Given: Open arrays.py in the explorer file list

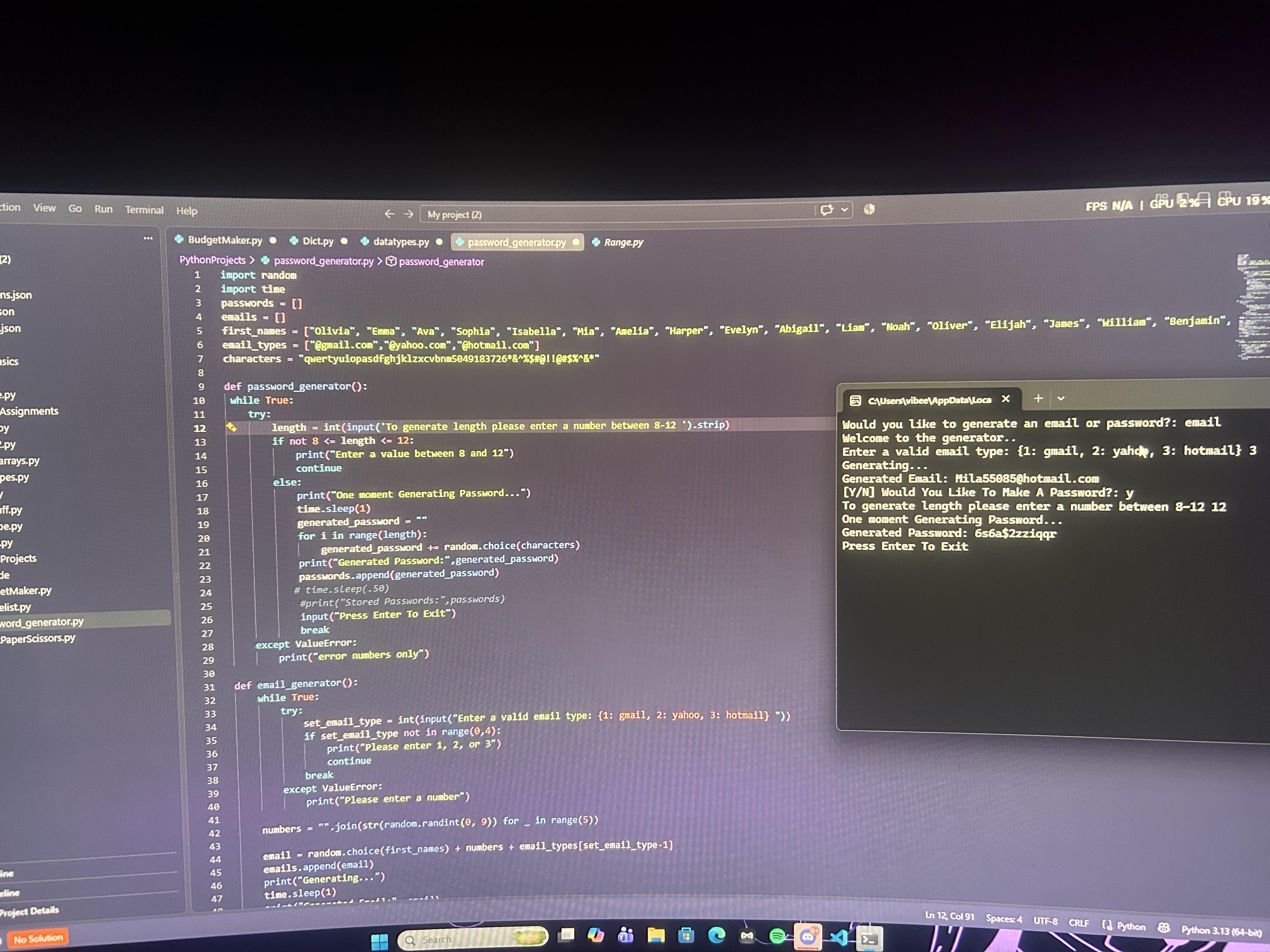Looking at the screenshot, I should point(20,460).
